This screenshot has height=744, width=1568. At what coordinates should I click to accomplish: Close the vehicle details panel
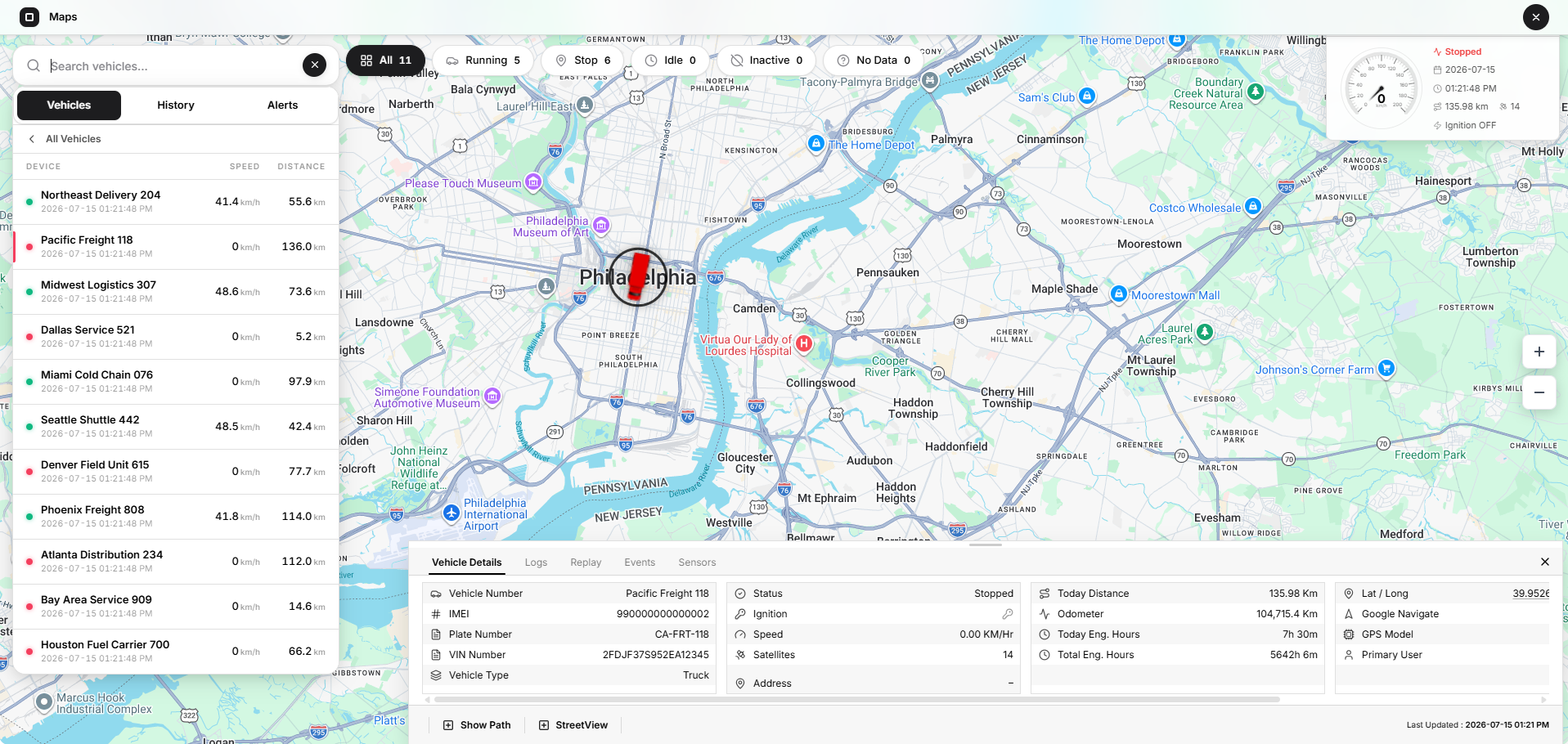coord(1544,562)
